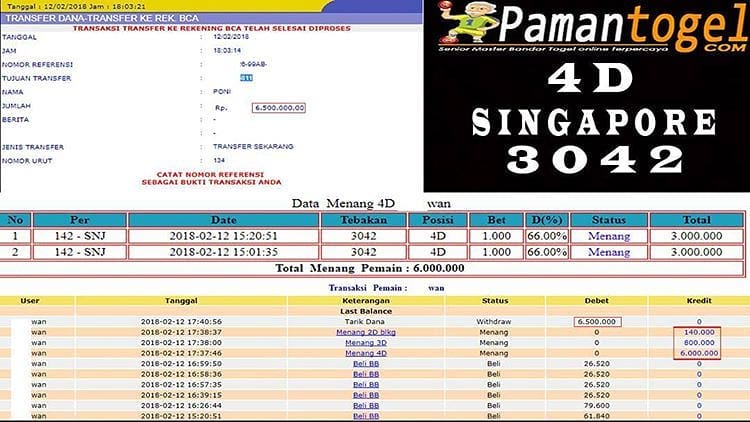Click timestamp 2018-02-12 17:40:56
This screenshot has width=750, height=422.
pos(181,322)
